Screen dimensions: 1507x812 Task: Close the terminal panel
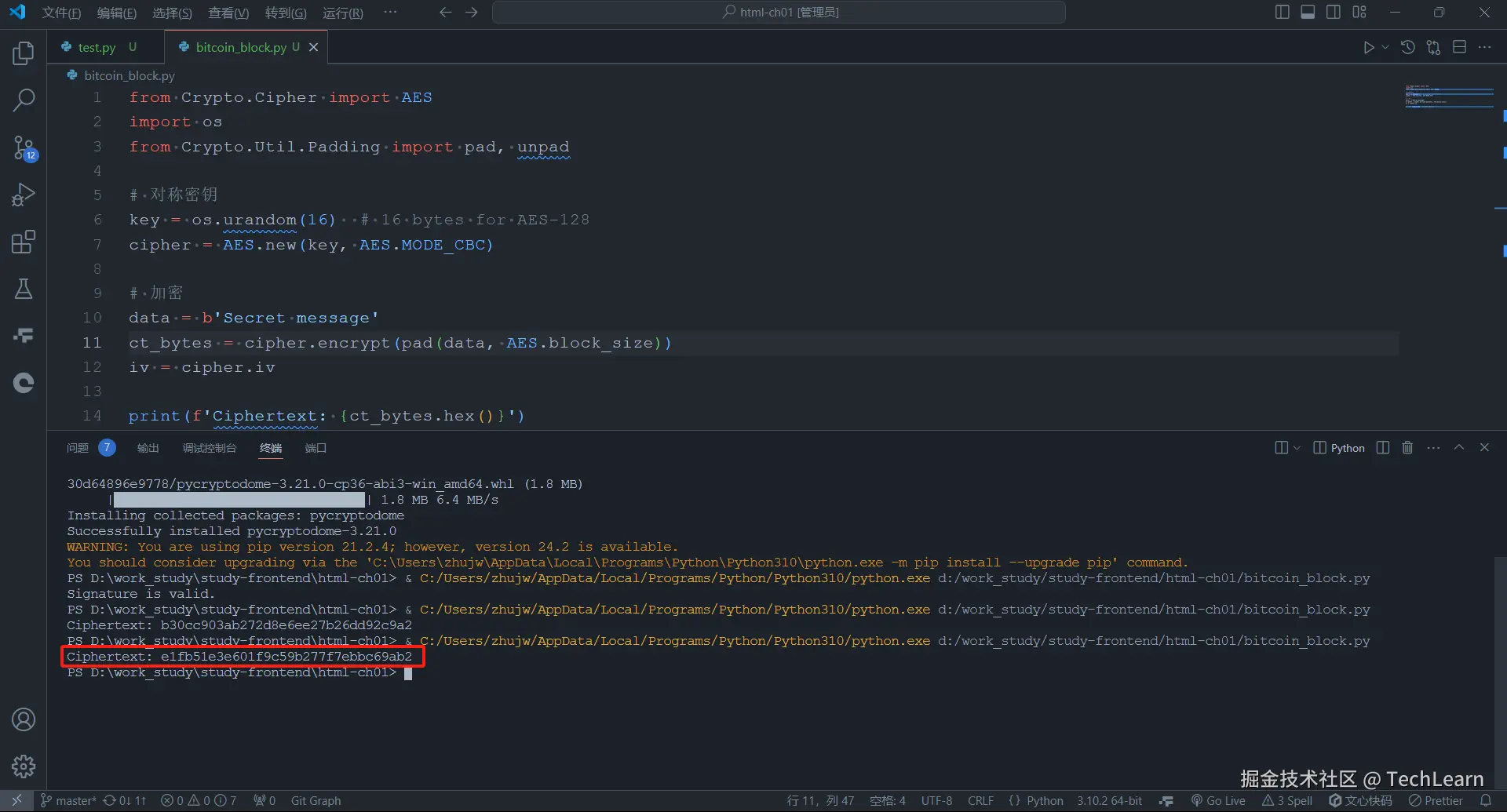1484,447
